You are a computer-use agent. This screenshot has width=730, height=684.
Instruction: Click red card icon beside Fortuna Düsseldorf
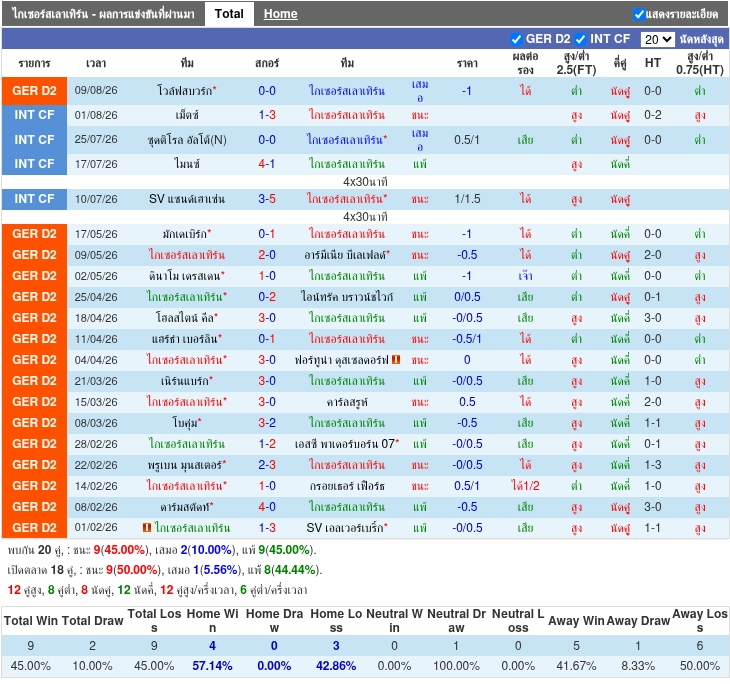[396, 359]
